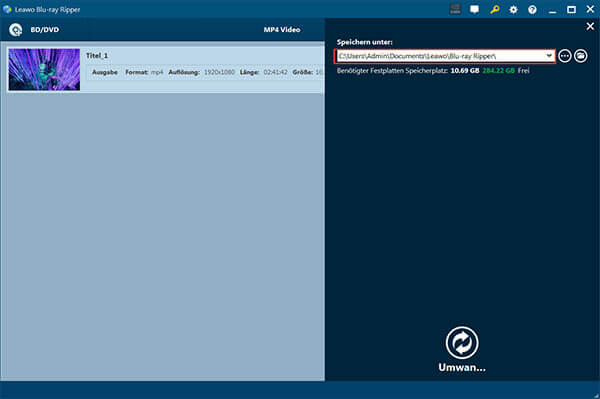Viewport: 600px width, 399px height.
Task: Click the Ausgabe label in Titel_1 row
Action: coord(105,72)
